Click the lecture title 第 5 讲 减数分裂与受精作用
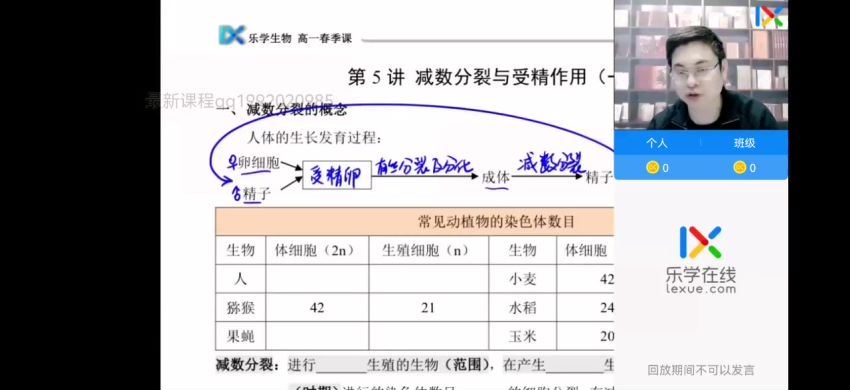The image size is (850, 390). 480,78
